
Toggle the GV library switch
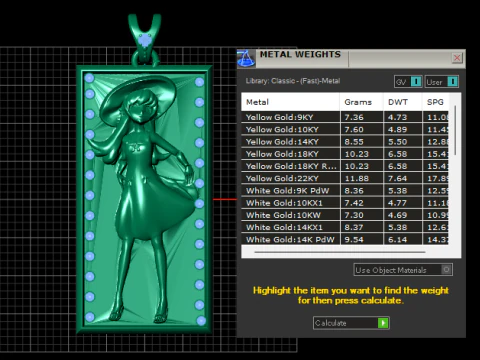pyautogui.click(x=416, y=82)
